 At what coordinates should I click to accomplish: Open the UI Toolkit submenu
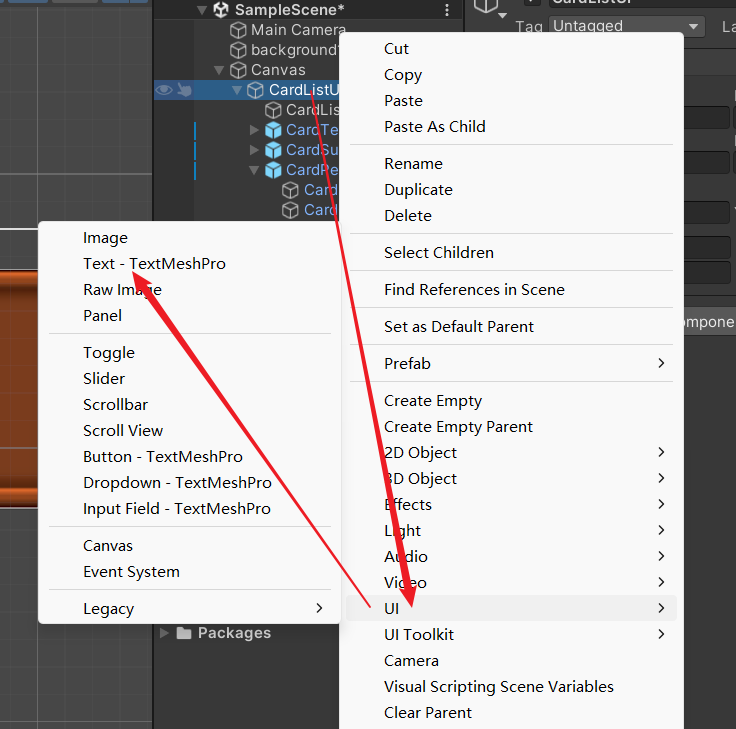coord(511,635)
